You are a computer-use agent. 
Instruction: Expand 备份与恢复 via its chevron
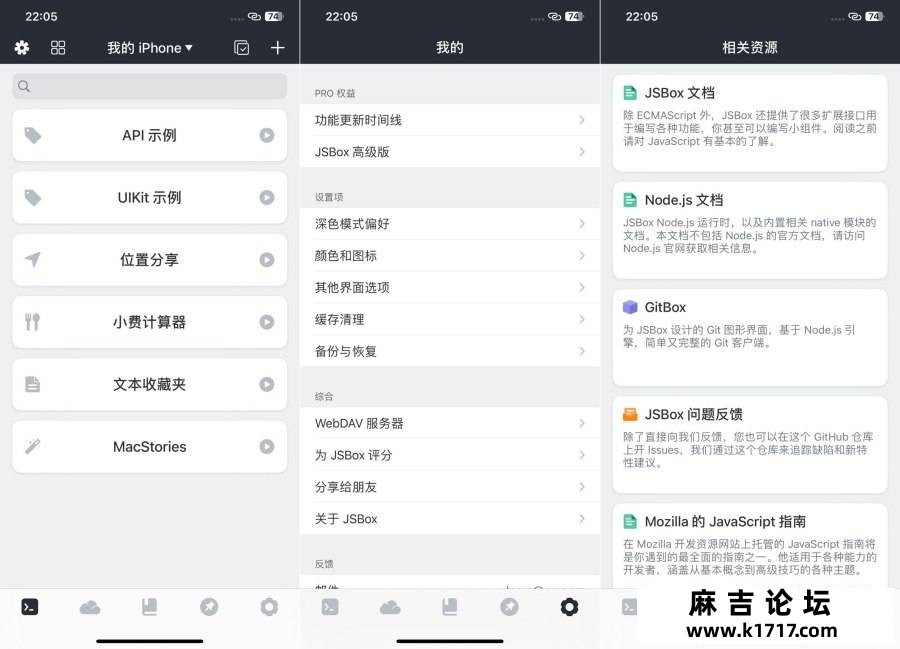click(582, 351)
